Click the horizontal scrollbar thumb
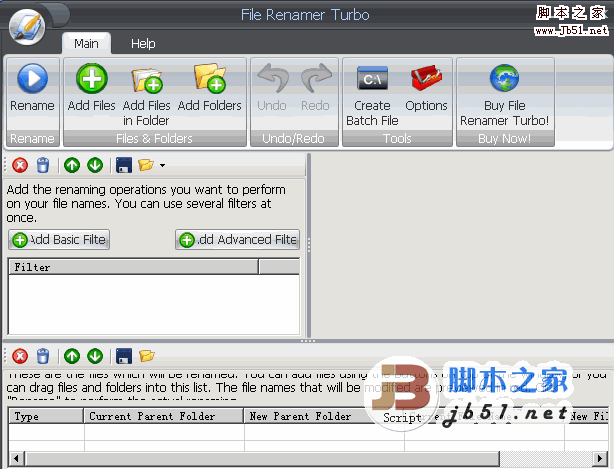The image size is (614, 469). (x=262, y=458)
